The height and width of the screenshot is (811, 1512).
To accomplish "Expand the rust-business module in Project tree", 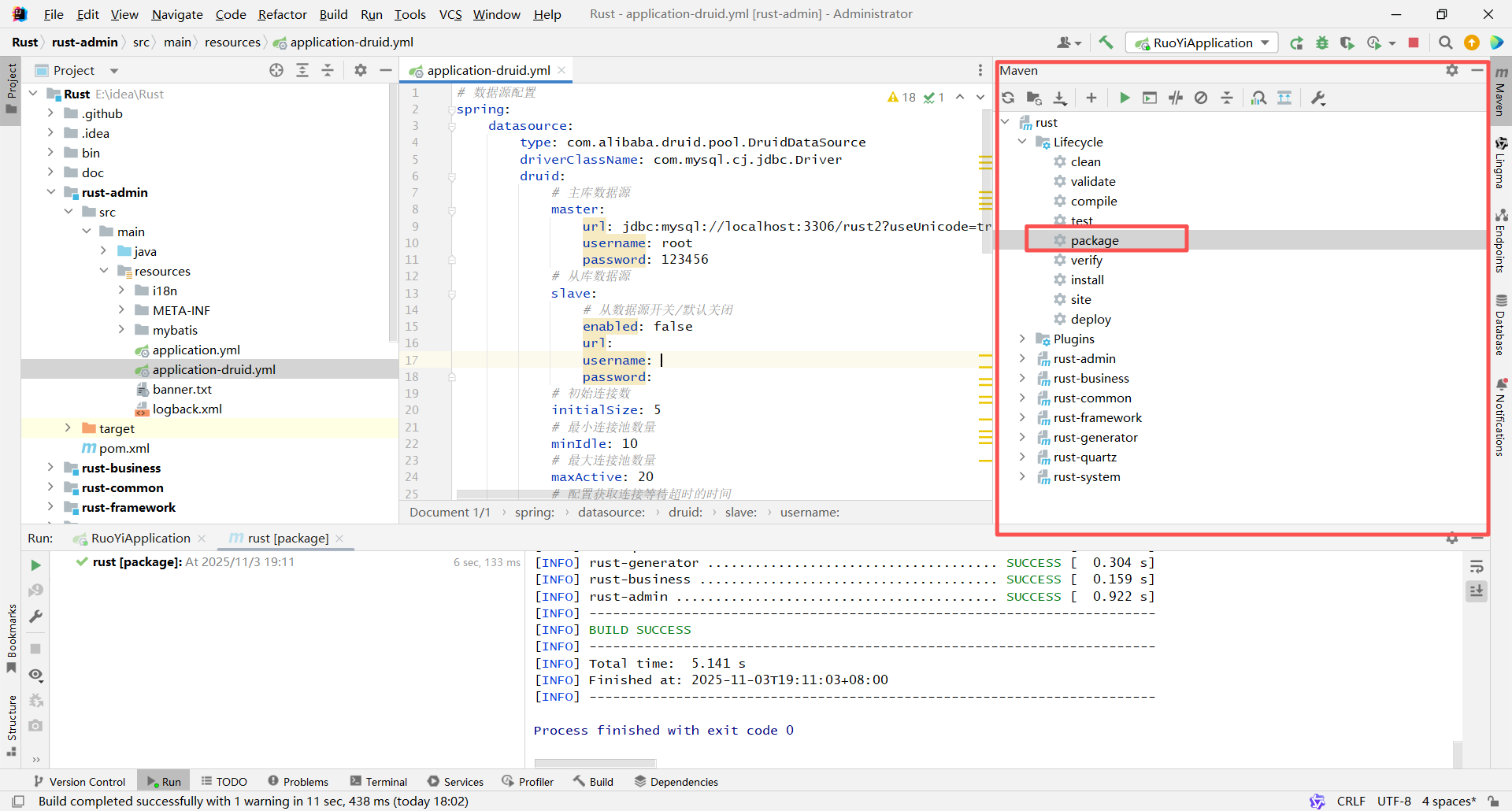I will click(50, 468).
